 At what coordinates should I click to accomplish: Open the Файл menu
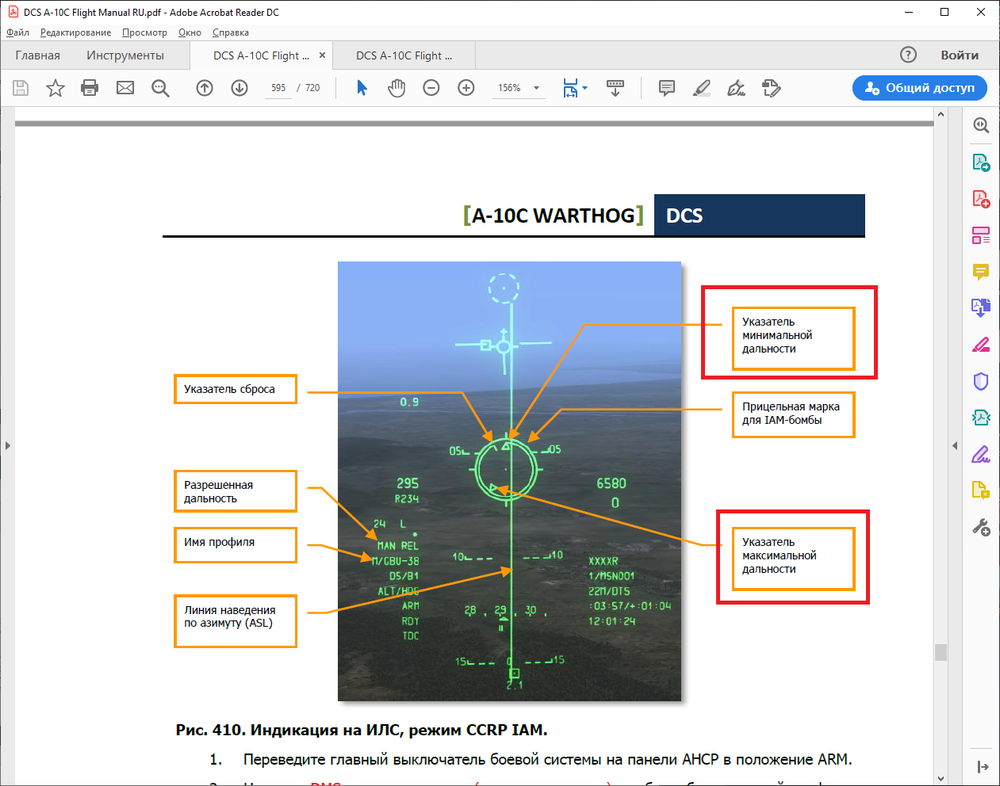(x=18, y=33)
